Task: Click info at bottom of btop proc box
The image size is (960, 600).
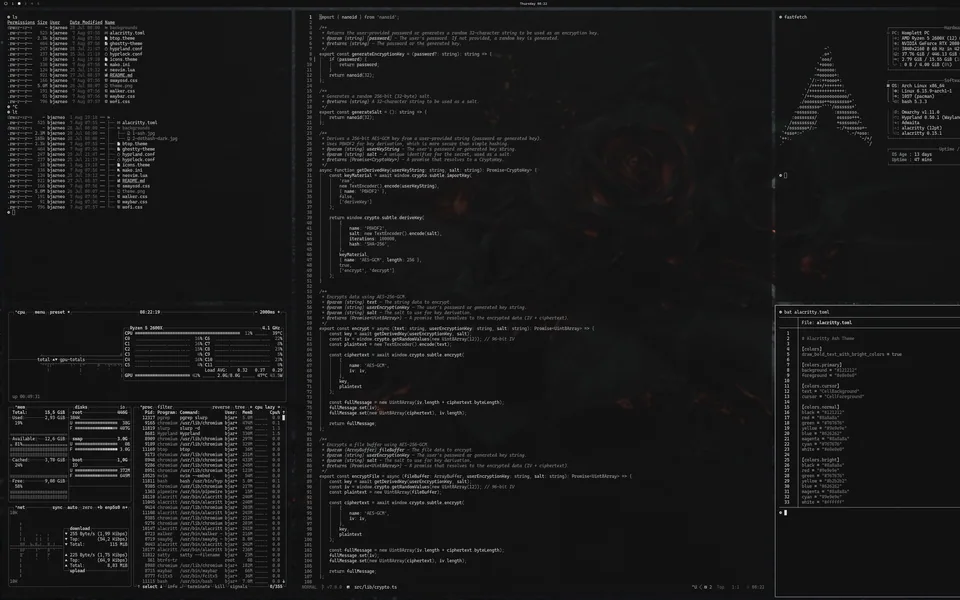Action: point(173,587)
